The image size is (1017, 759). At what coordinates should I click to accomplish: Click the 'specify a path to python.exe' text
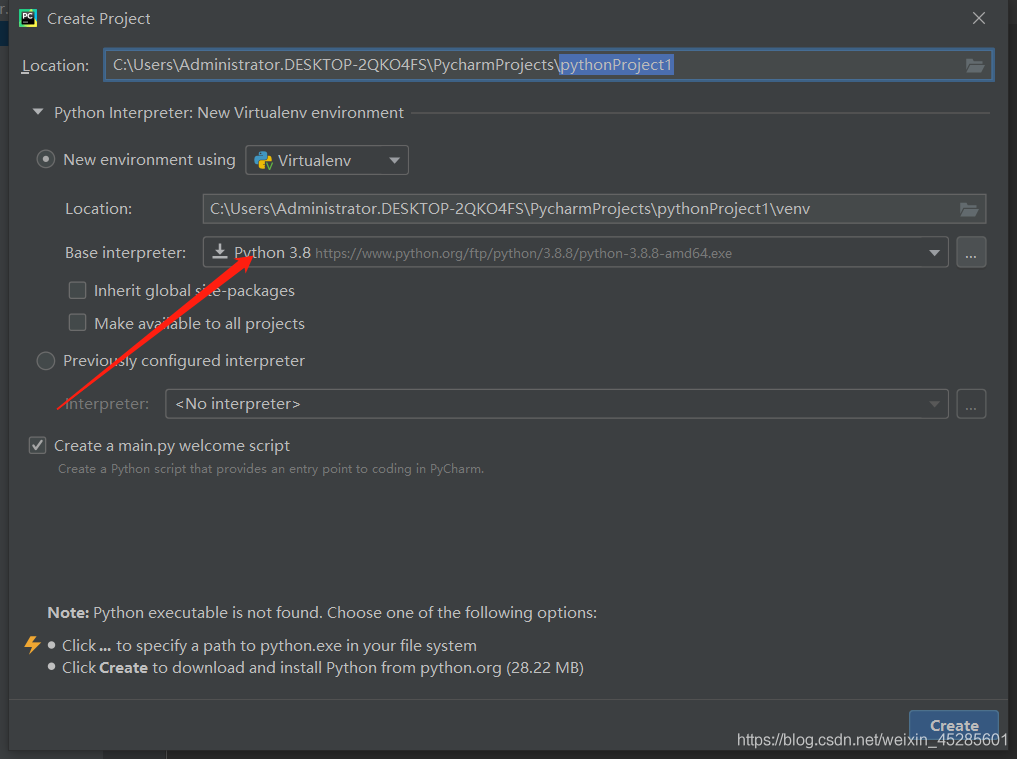269,645
